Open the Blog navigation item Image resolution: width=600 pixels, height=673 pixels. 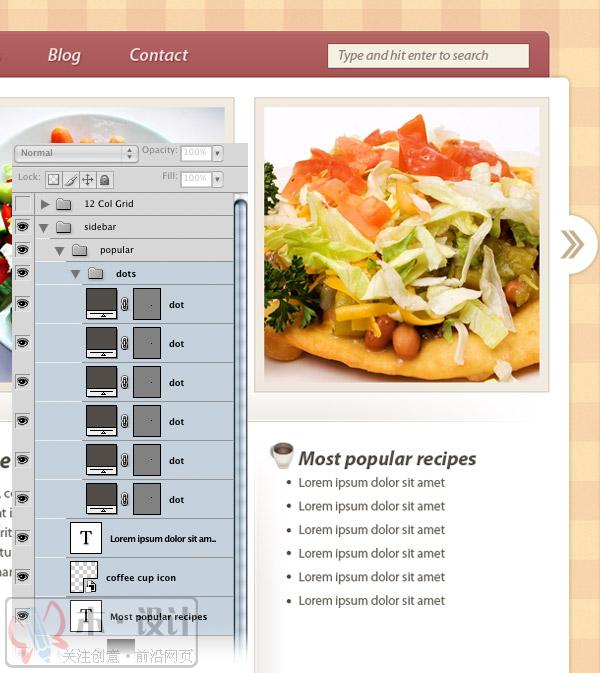click(64, 55)
